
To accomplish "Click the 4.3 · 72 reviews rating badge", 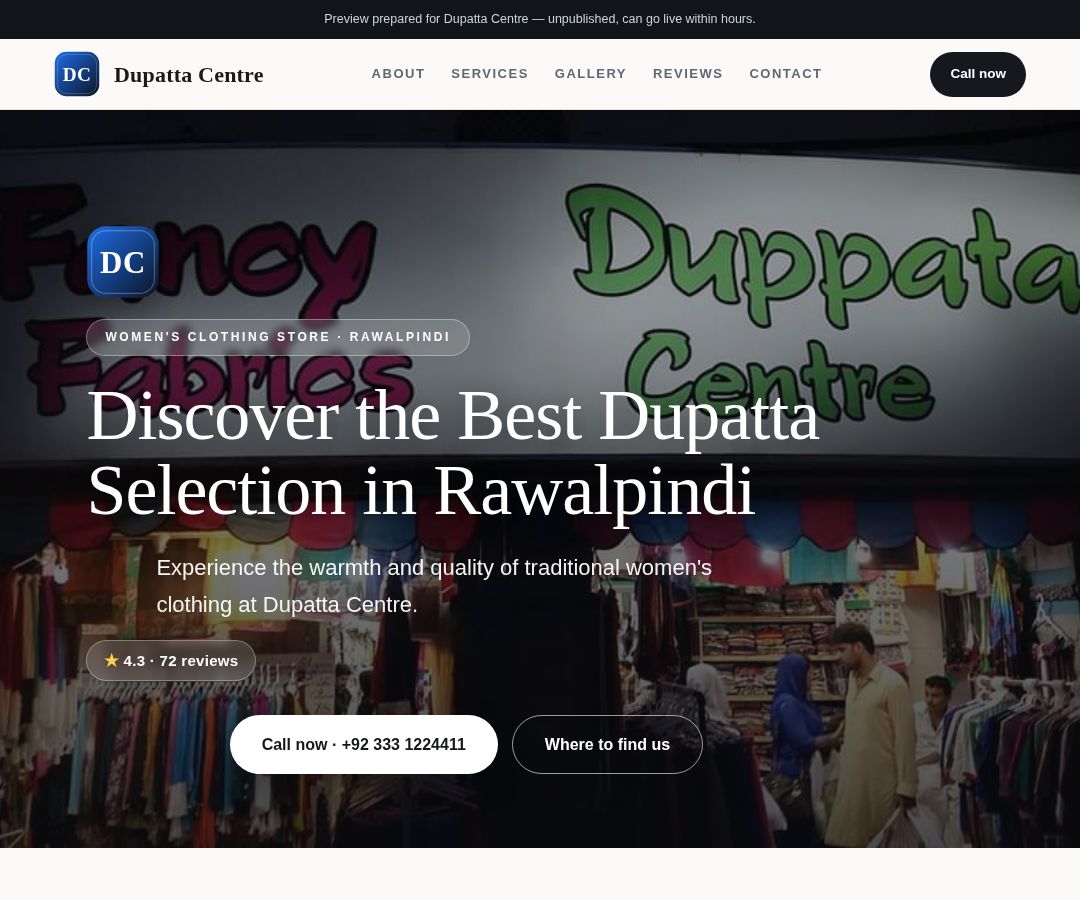I will [171, 661].
